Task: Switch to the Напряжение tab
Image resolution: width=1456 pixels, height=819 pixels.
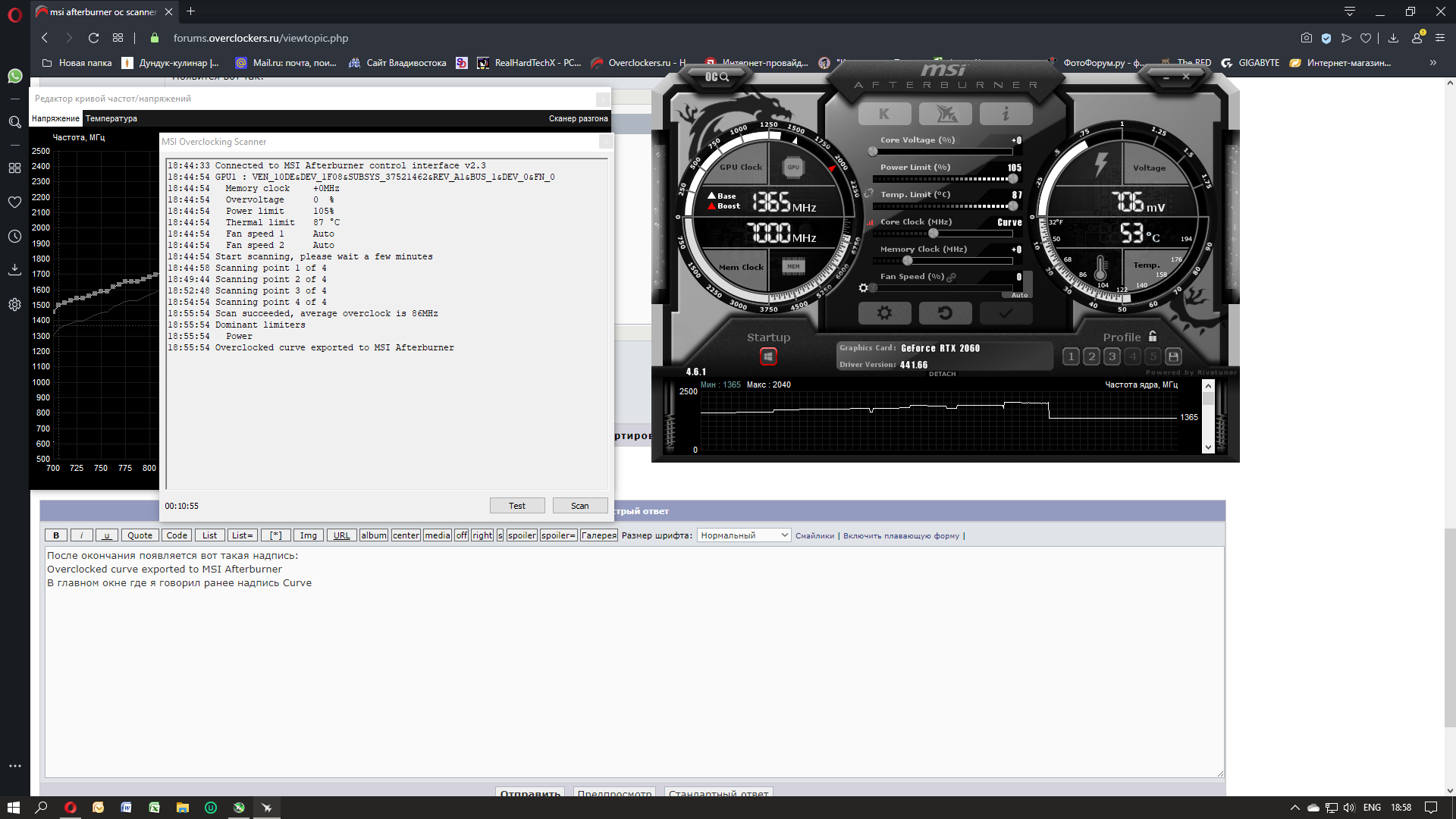Action: click(55, 118)
